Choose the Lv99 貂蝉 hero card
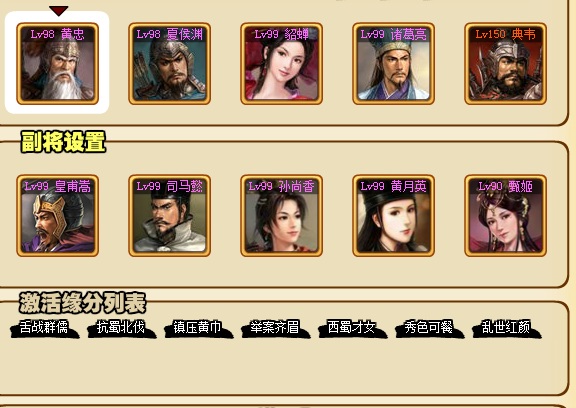576x408 pixels. [x=281, y=64]
